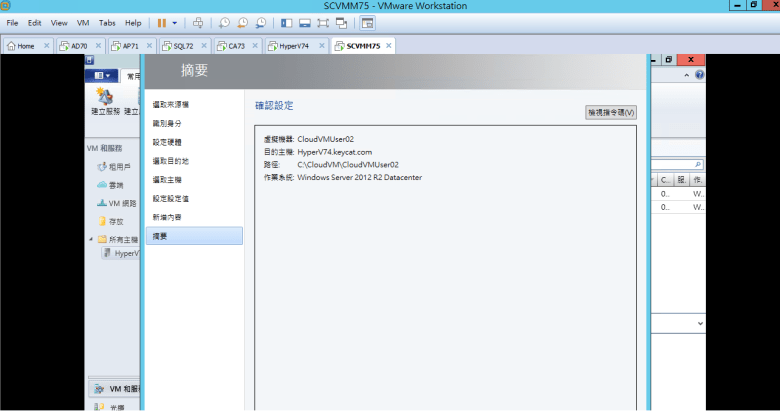The height and width of the screenshot is (411, 780).
Task: Enter full screen mode icon
Action: point(323,22)
